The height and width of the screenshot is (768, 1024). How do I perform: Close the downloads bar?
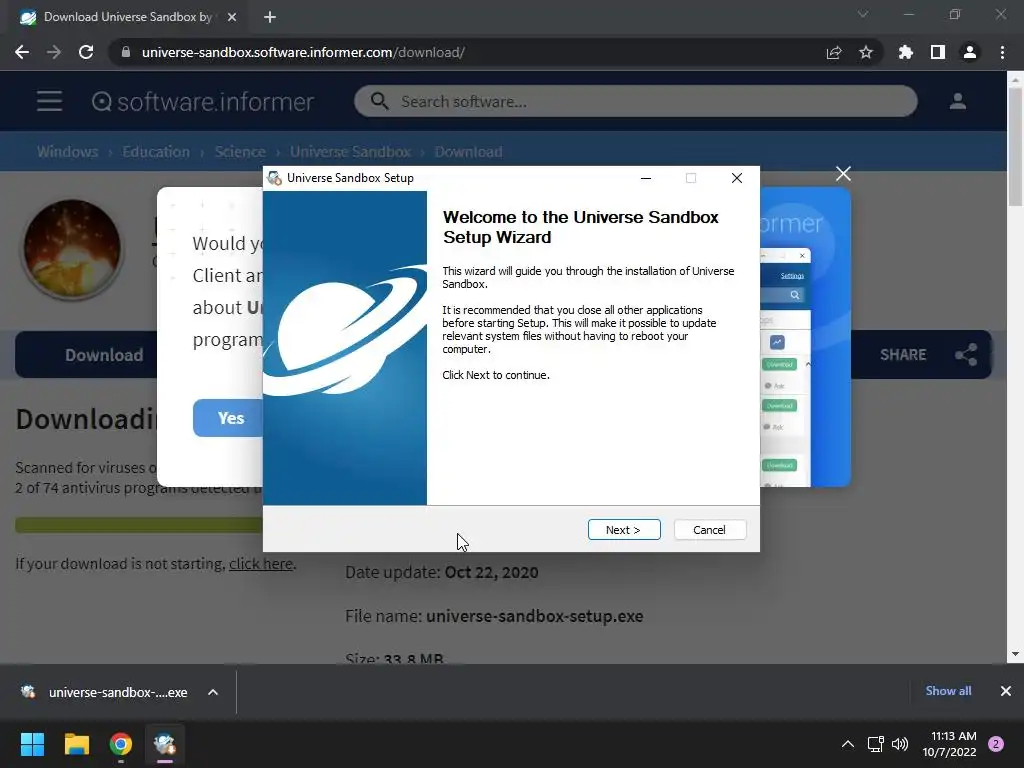1006,691
